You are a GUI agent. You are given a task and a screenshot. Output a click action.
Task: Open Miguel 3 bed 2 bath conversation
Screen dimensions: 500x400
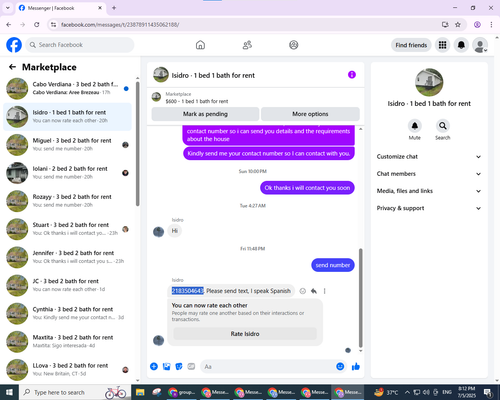coord(67,145)
